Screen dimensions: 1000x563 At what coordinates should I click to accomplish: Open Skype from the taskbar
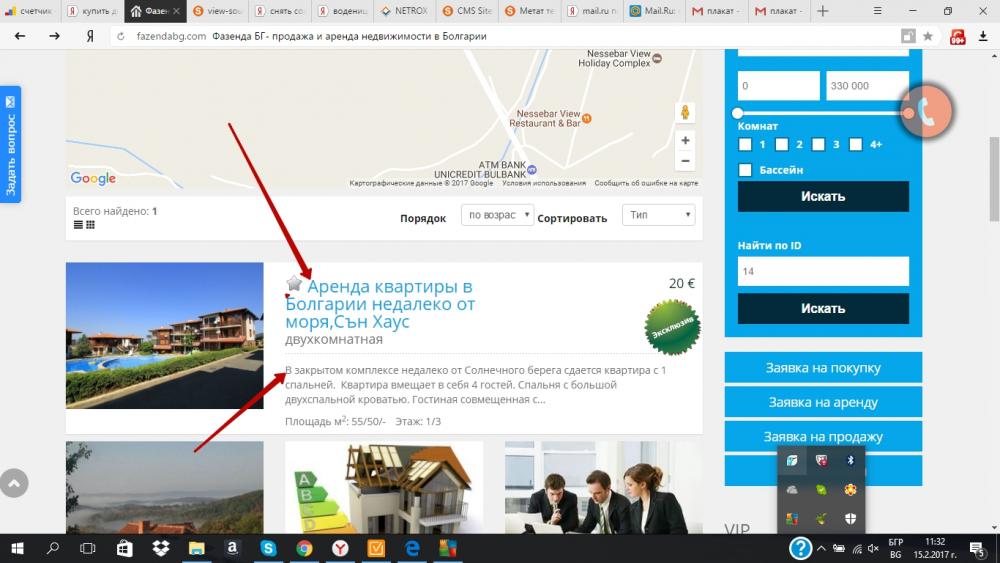click(268, 548)
